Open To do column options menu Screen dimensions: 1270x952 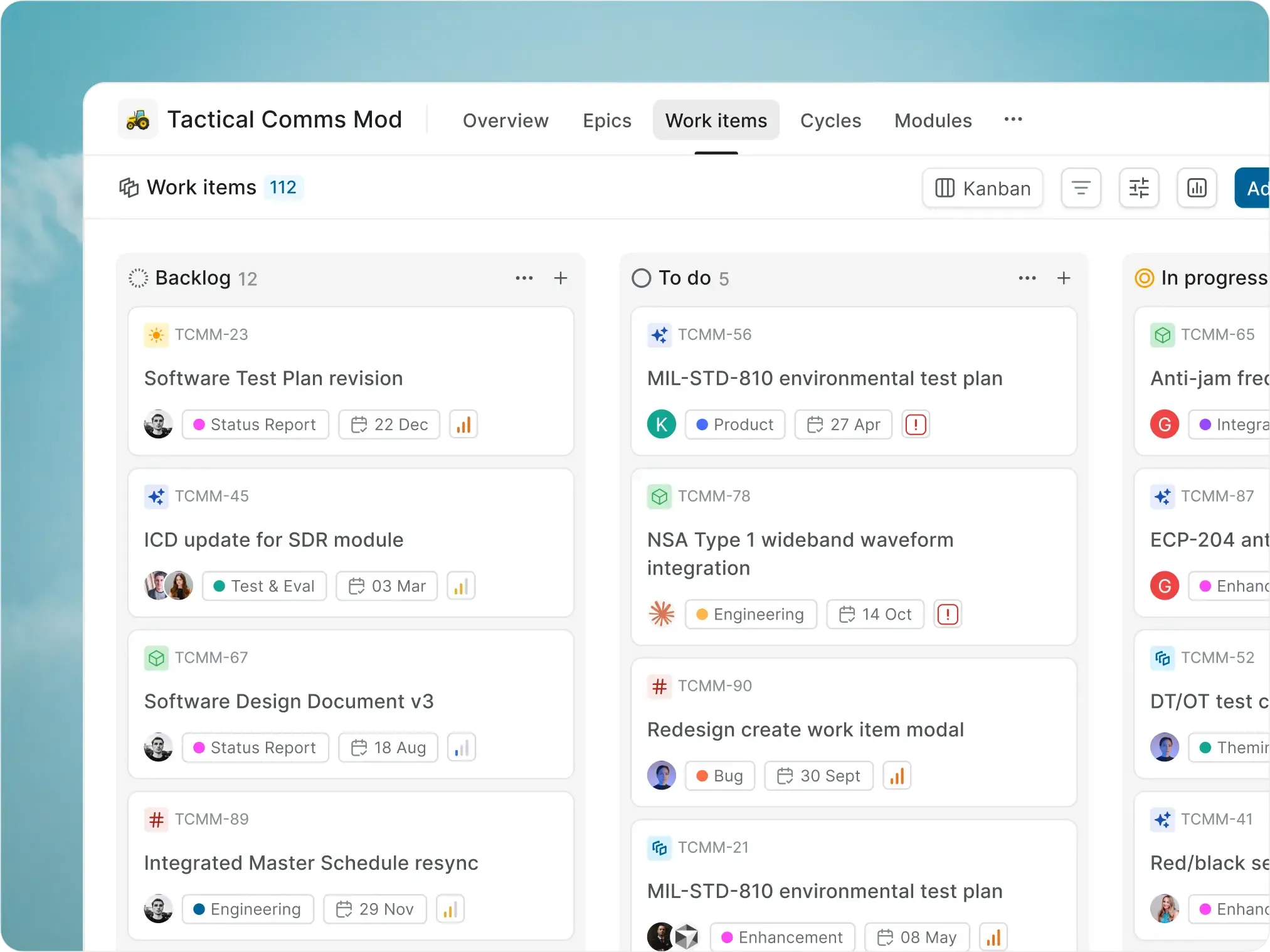point(1027,278)
